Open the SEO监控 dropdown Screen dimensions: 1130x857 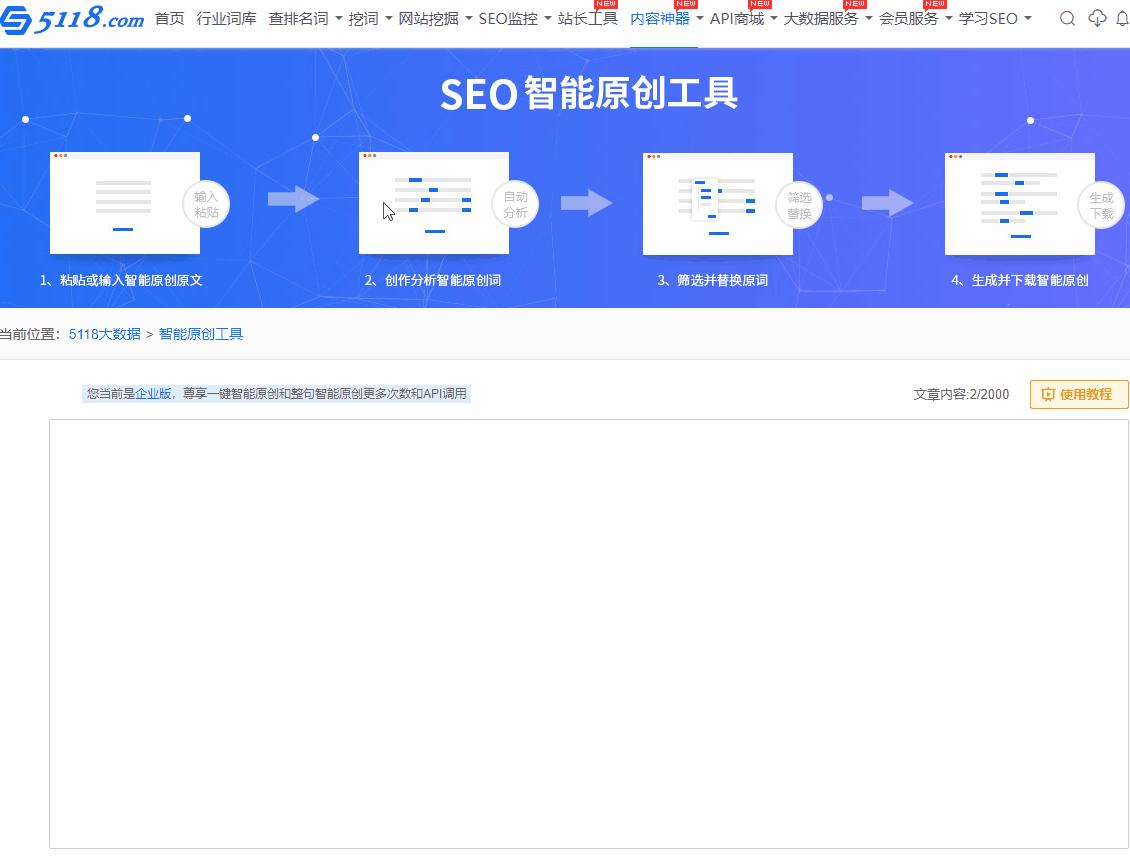[x=515, y=19]
